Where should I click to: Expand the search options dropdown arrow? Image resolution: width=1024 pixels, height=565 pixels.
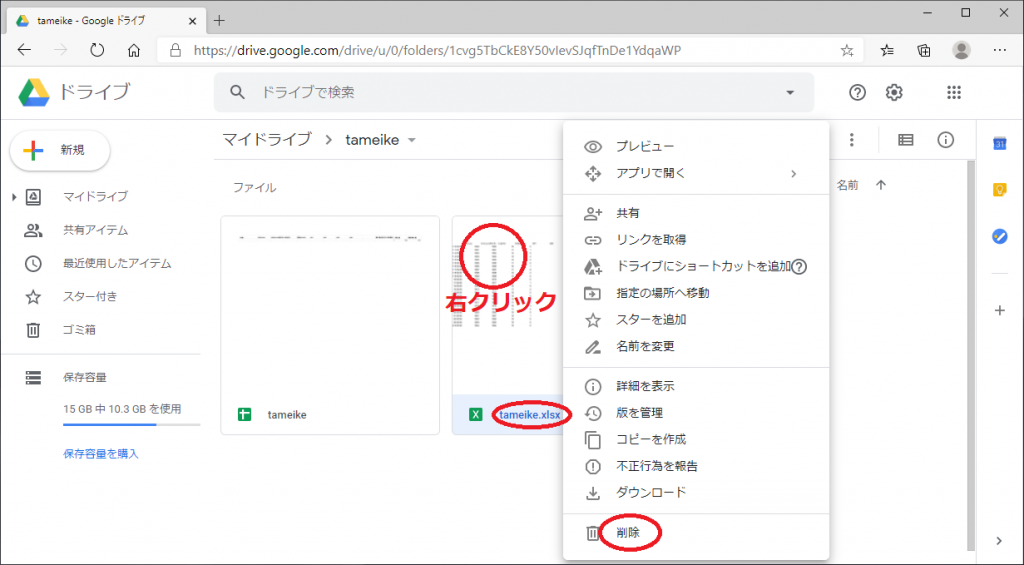pyautogui.click(x=790, y=92)
